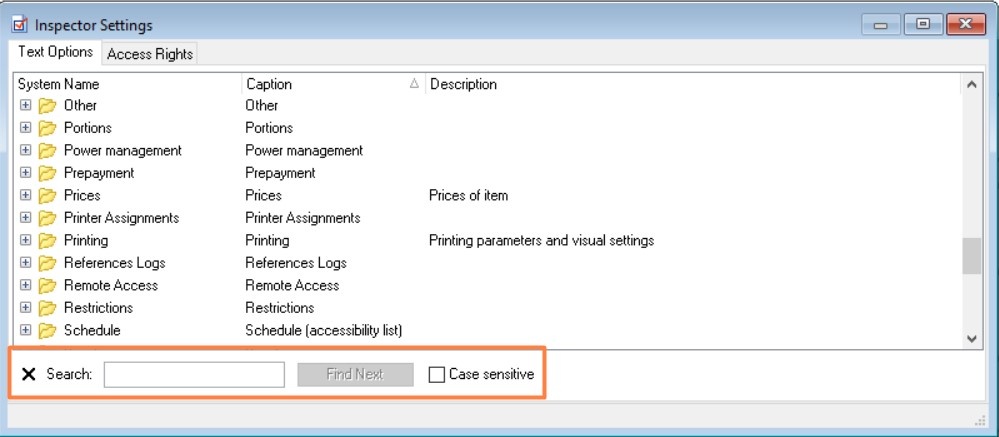The width and height of the screenshot is (999, 437).
Task: Close the search bar with X icon
Action: [x=28, y=374]
